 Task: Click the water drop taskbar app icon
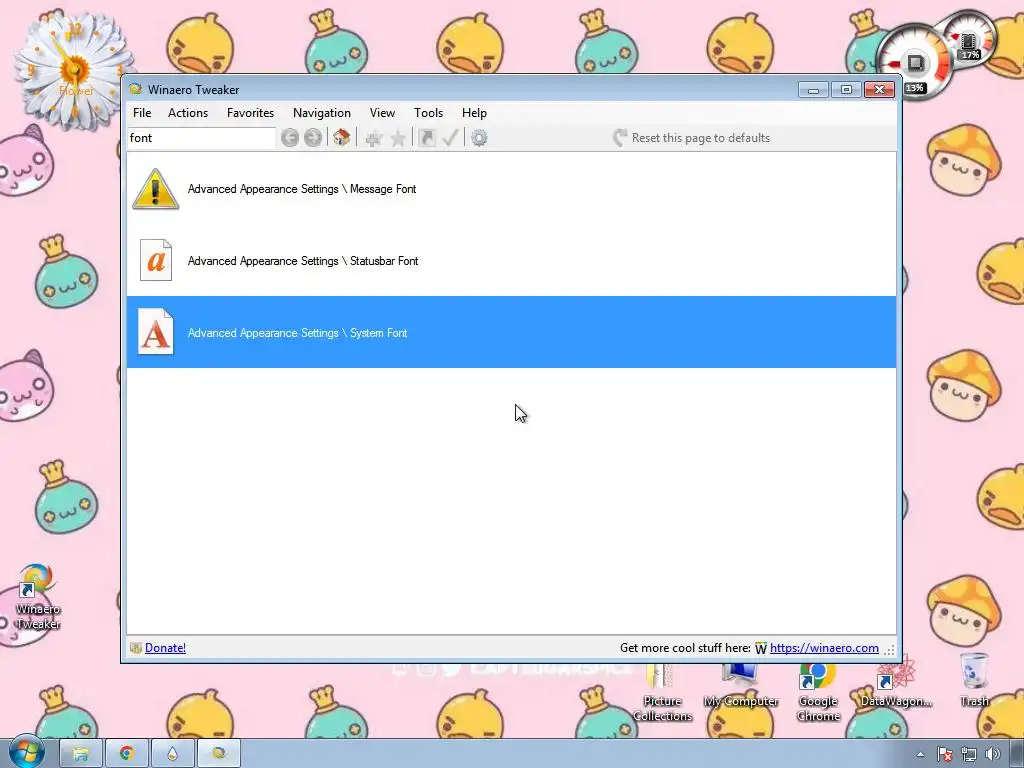coord(172,754)
